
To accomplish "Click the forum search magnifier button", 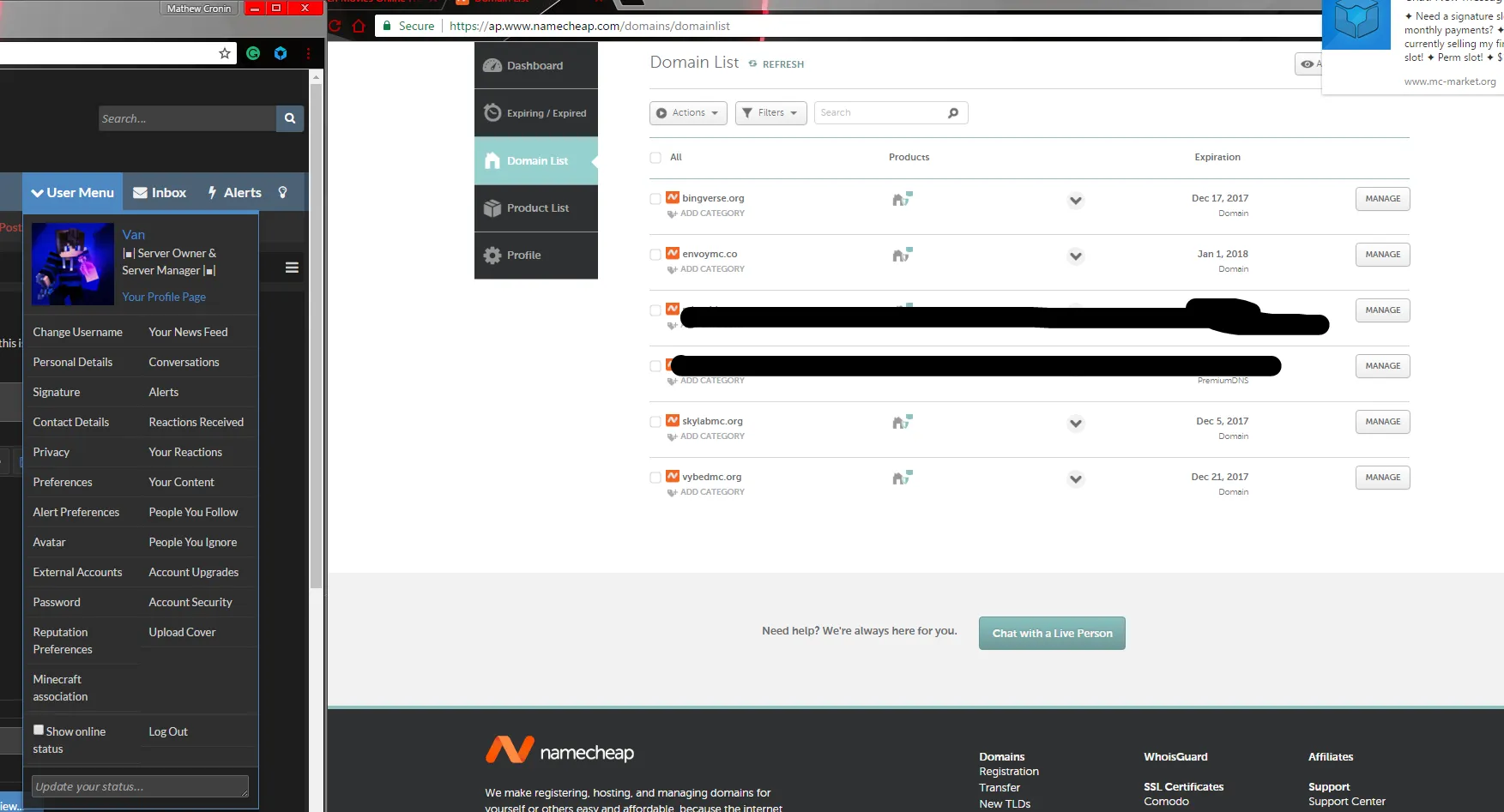I will [x=290, y=118].
